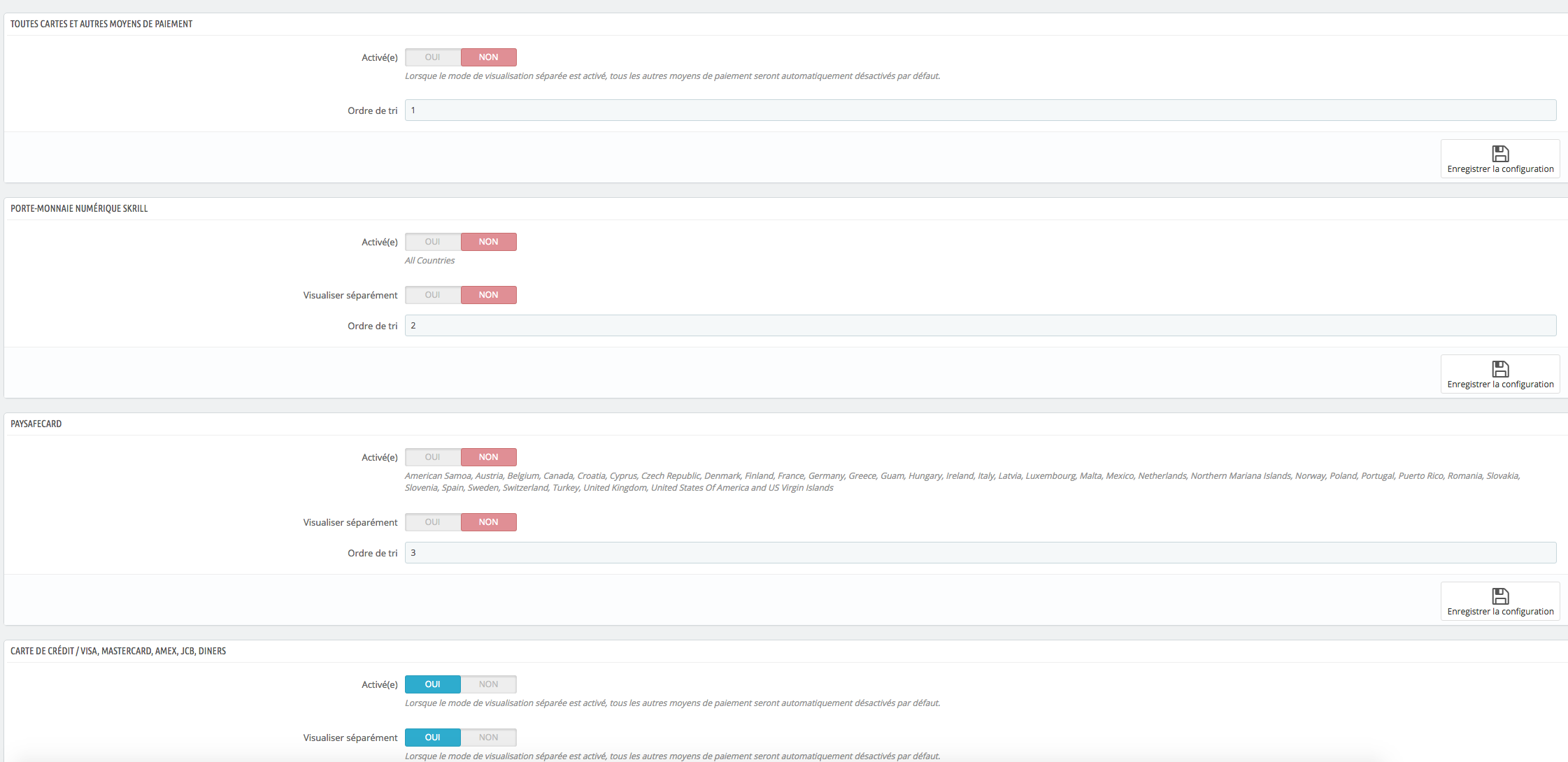Click NON on Toutes cartes Activé(e)
The height and width of the screenshot is (762, 1568).
488,57
